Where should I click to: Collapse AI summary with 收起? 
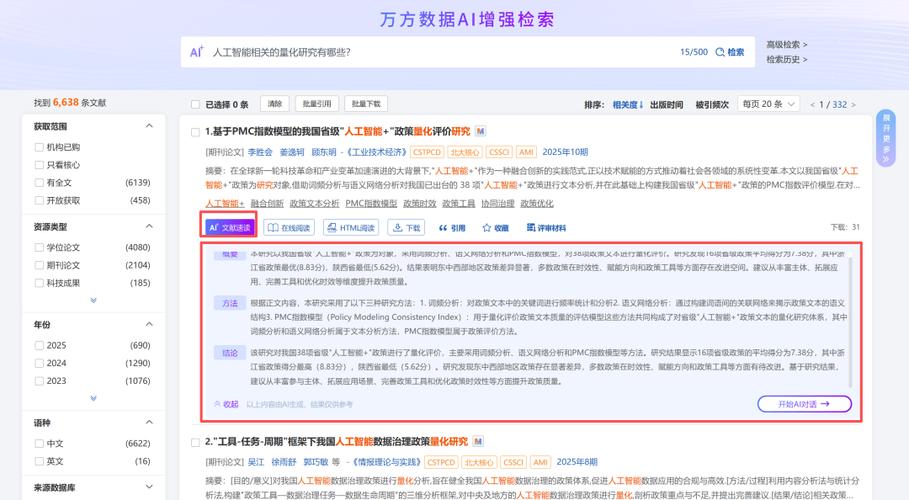(x=226, y=404)
